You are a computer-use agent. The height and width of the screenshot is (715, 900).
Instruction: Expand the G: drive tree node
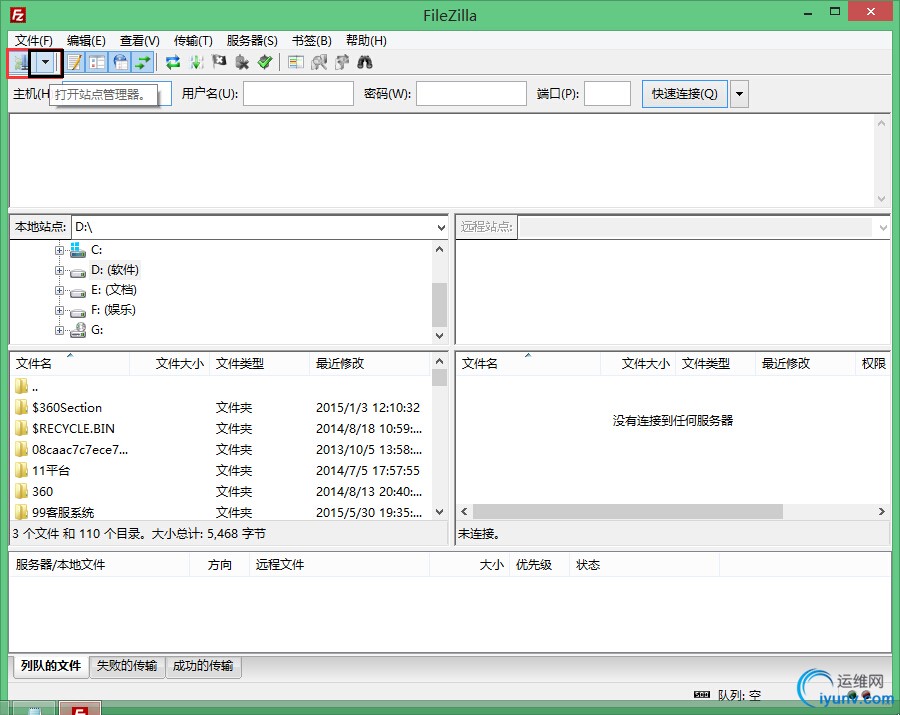pos(59,330)
